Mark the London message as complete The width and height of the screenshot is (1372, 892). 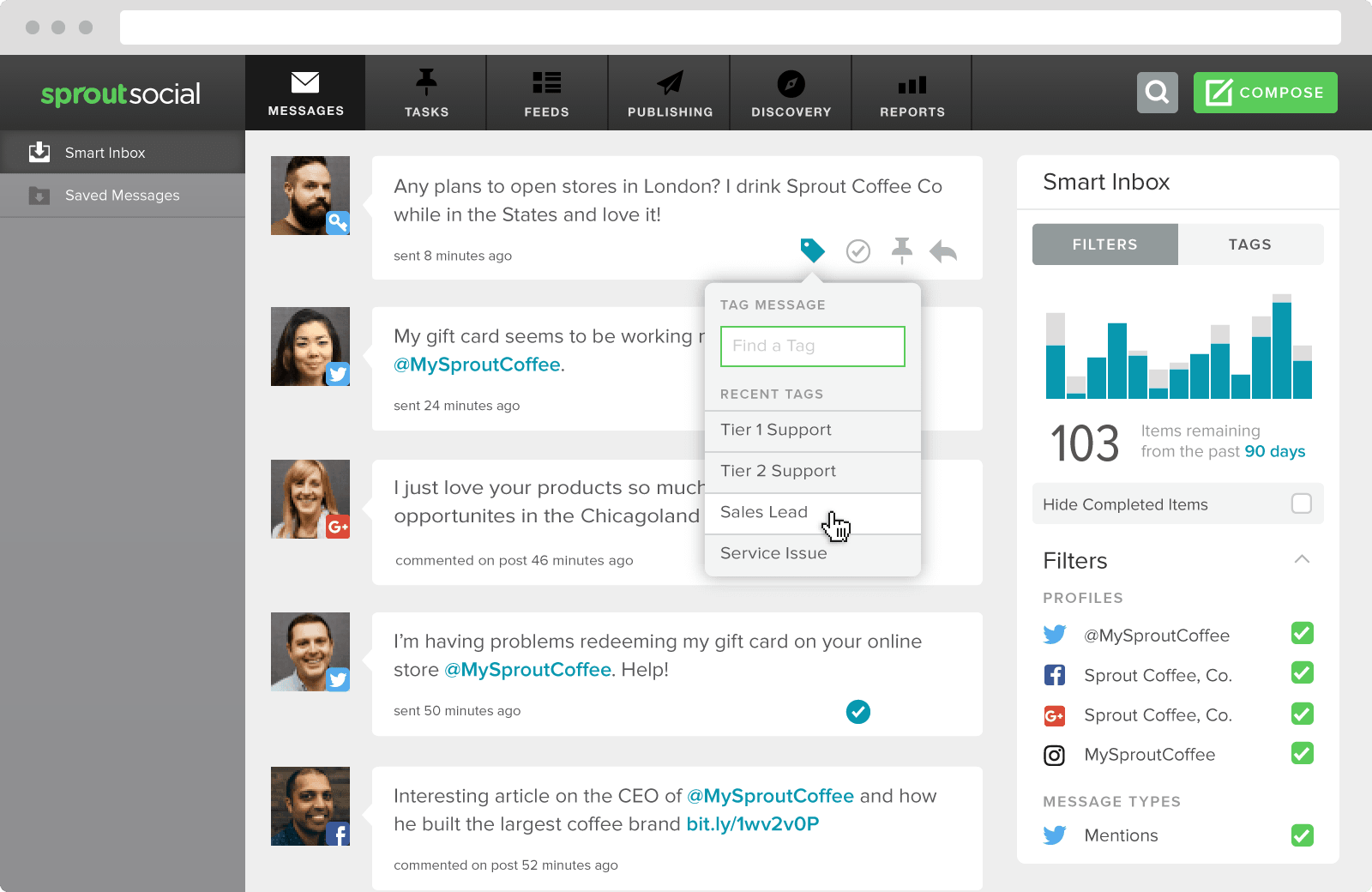tap(857, 250)
